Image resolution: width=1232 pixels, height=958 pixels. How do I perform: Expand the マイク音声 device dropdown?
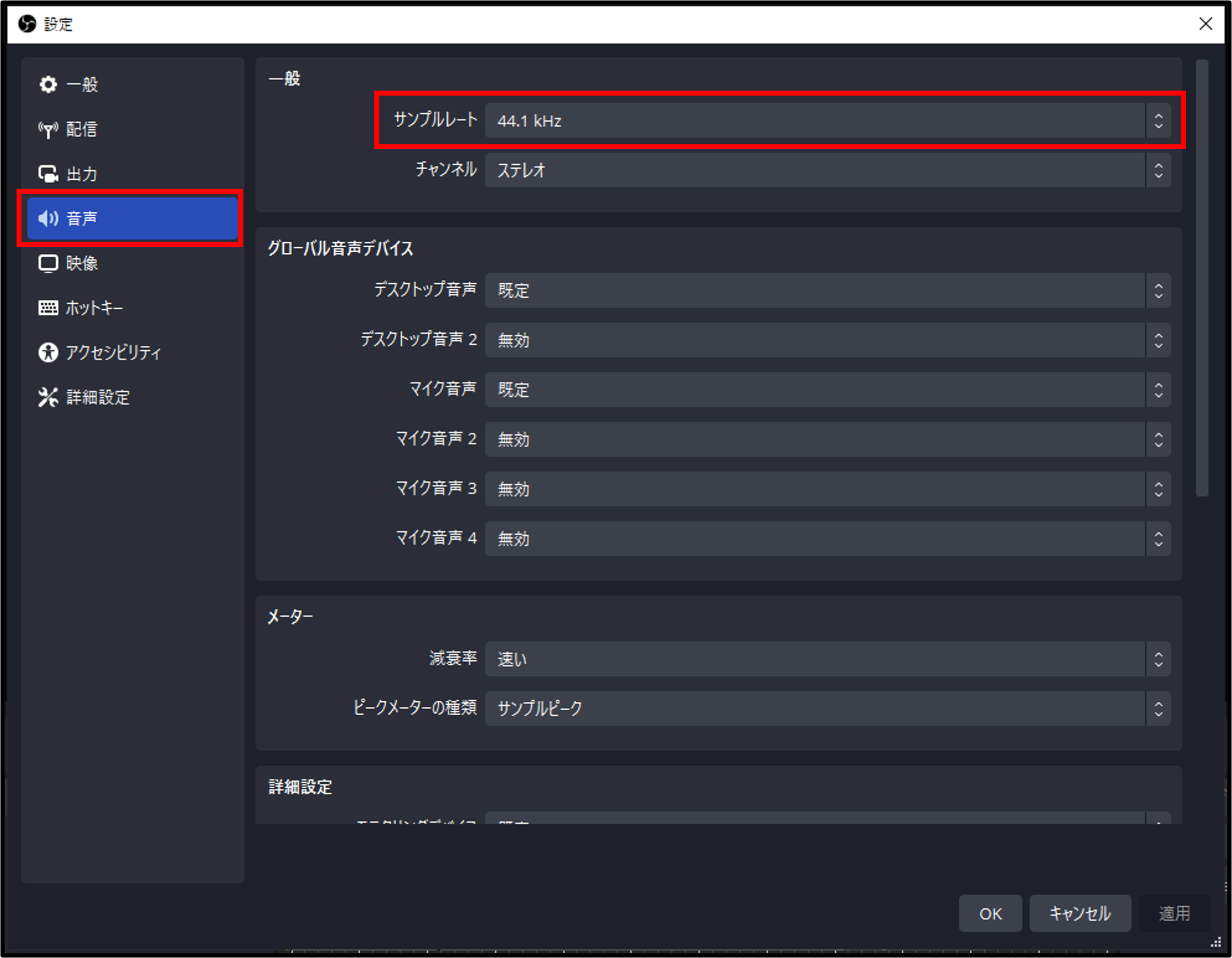click(827, 390)
